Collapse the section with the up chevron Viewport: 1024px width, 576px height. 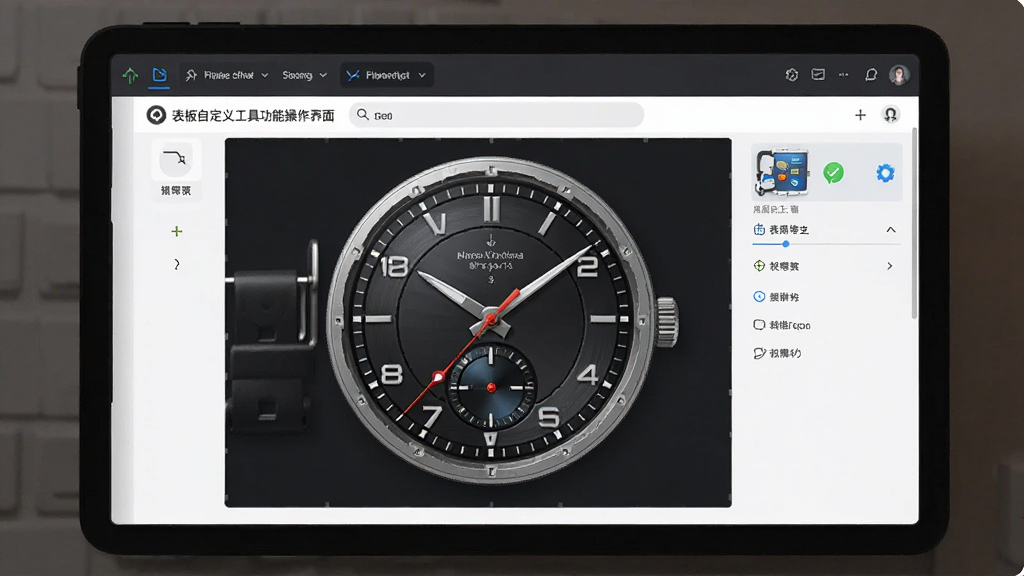[x=890, y=230]
